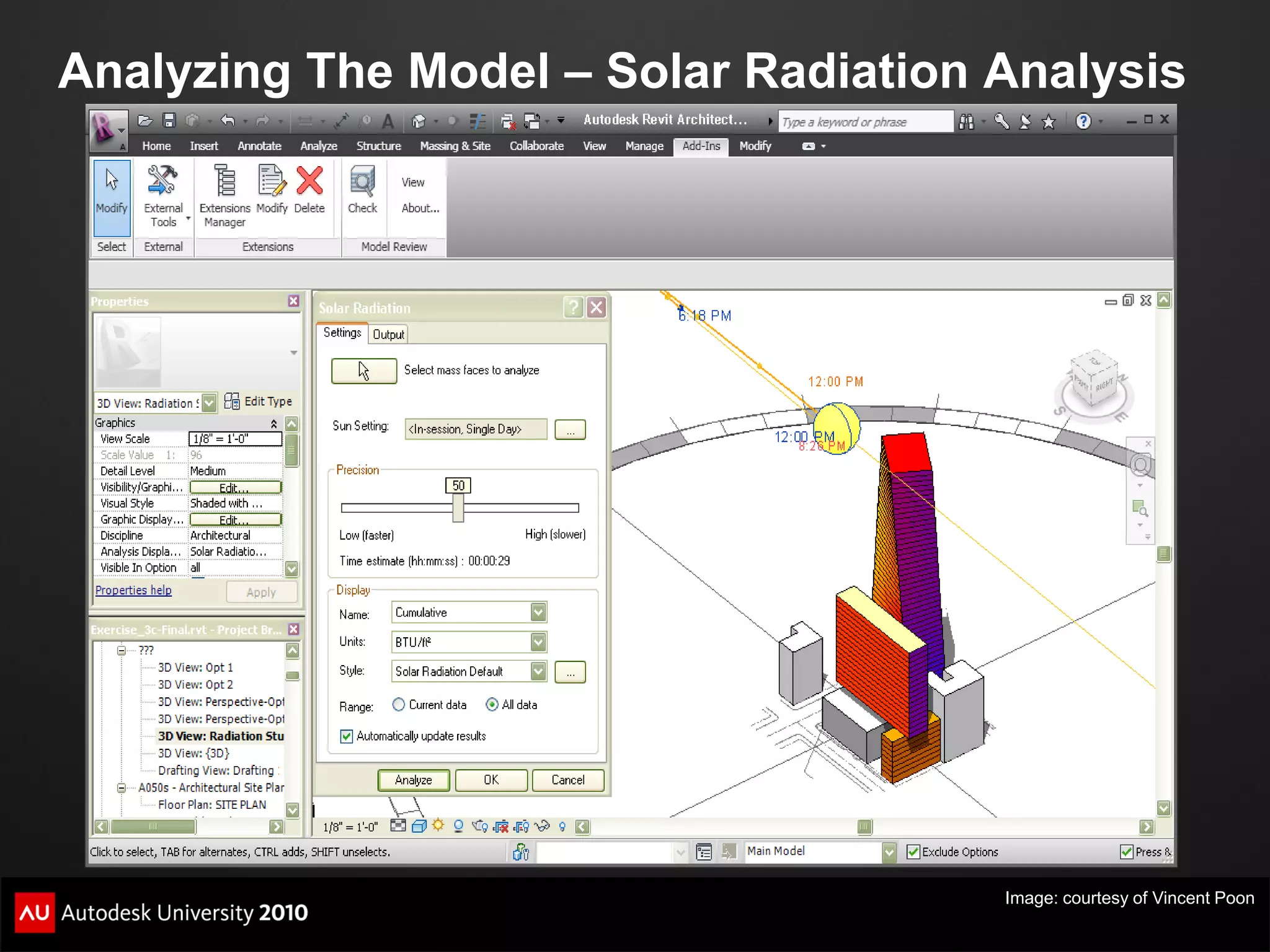
Task: Toggle the Press & checkbox in status bar
Action: pyautogui.click(x=1127, y=852)
